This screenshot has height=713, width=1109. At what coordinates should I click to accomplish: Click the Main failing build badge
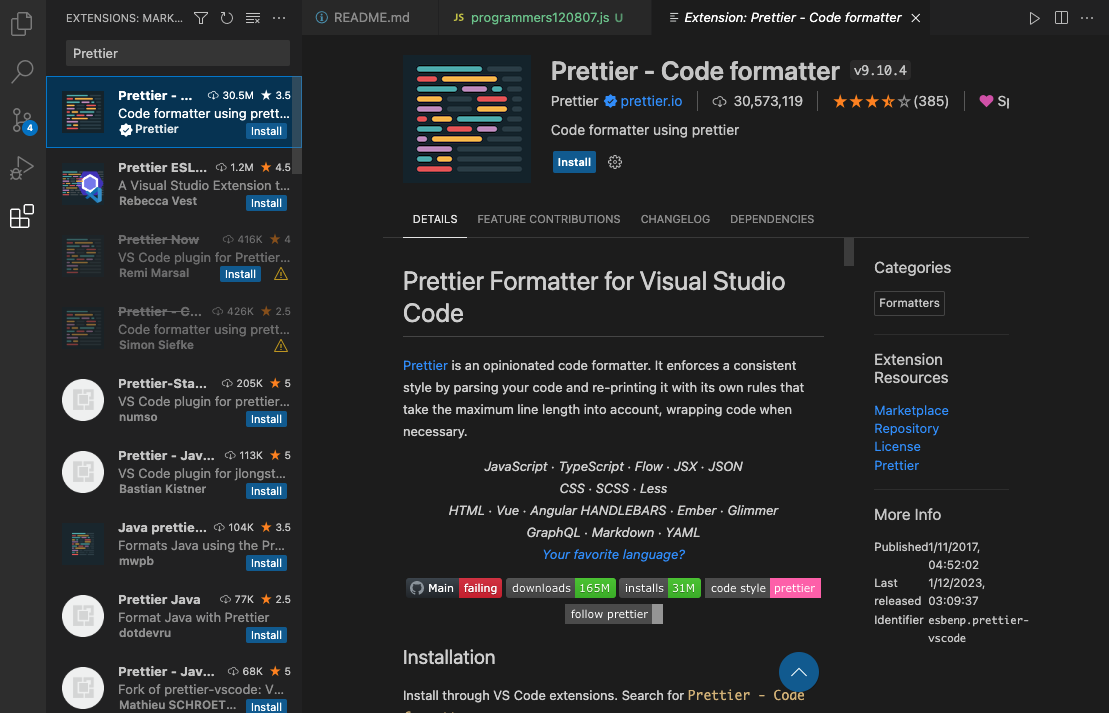pos(454,588)
